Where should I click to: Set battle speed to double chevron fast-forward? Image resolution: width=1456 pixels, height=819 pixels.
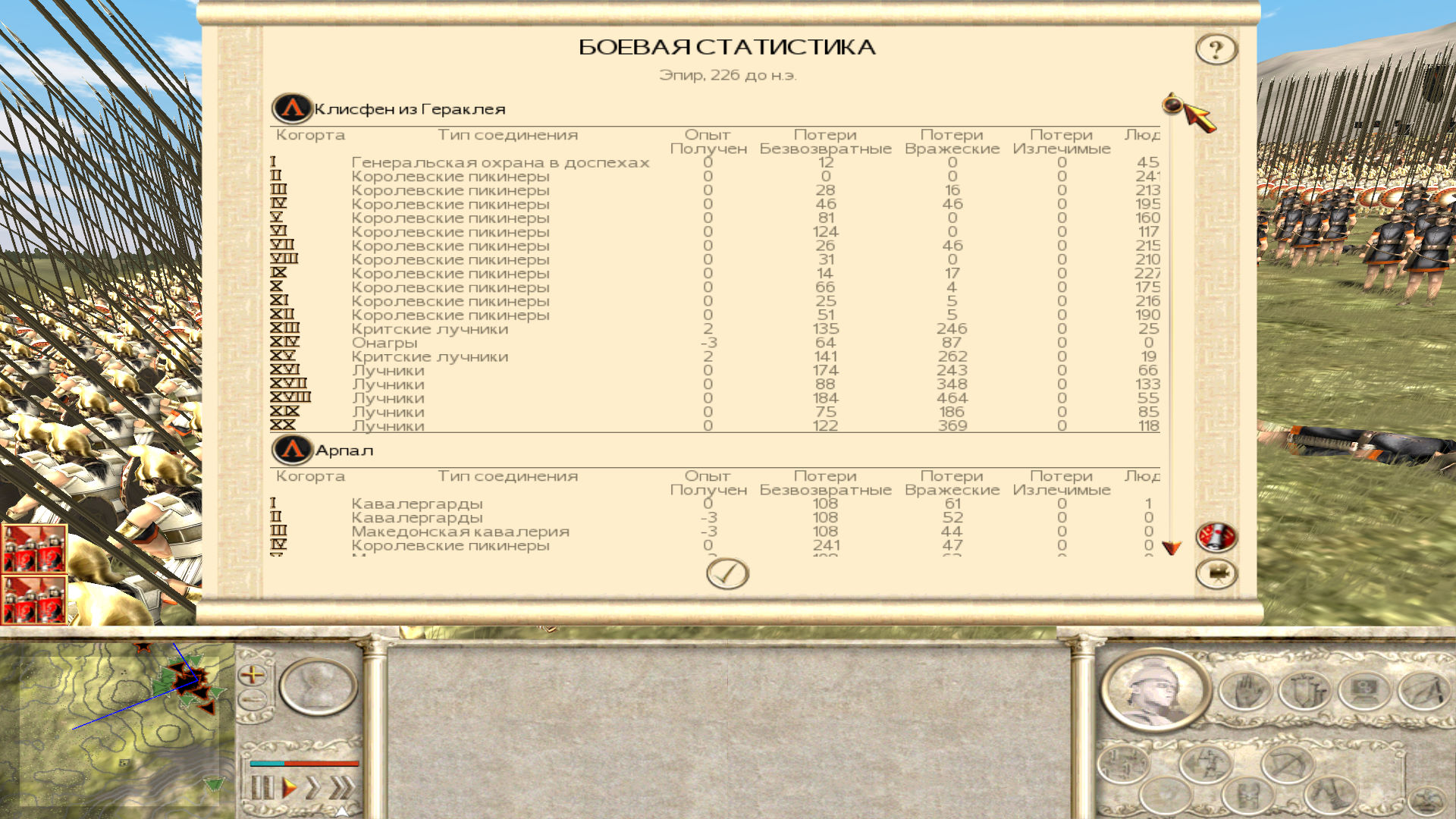pyautogui.click(x=313, y=787)
